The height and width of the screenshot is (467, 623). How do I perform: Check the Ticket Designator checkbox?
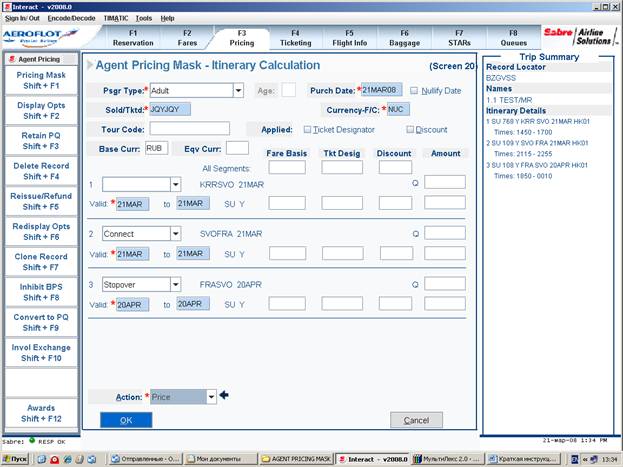click(x=307, y=129)
